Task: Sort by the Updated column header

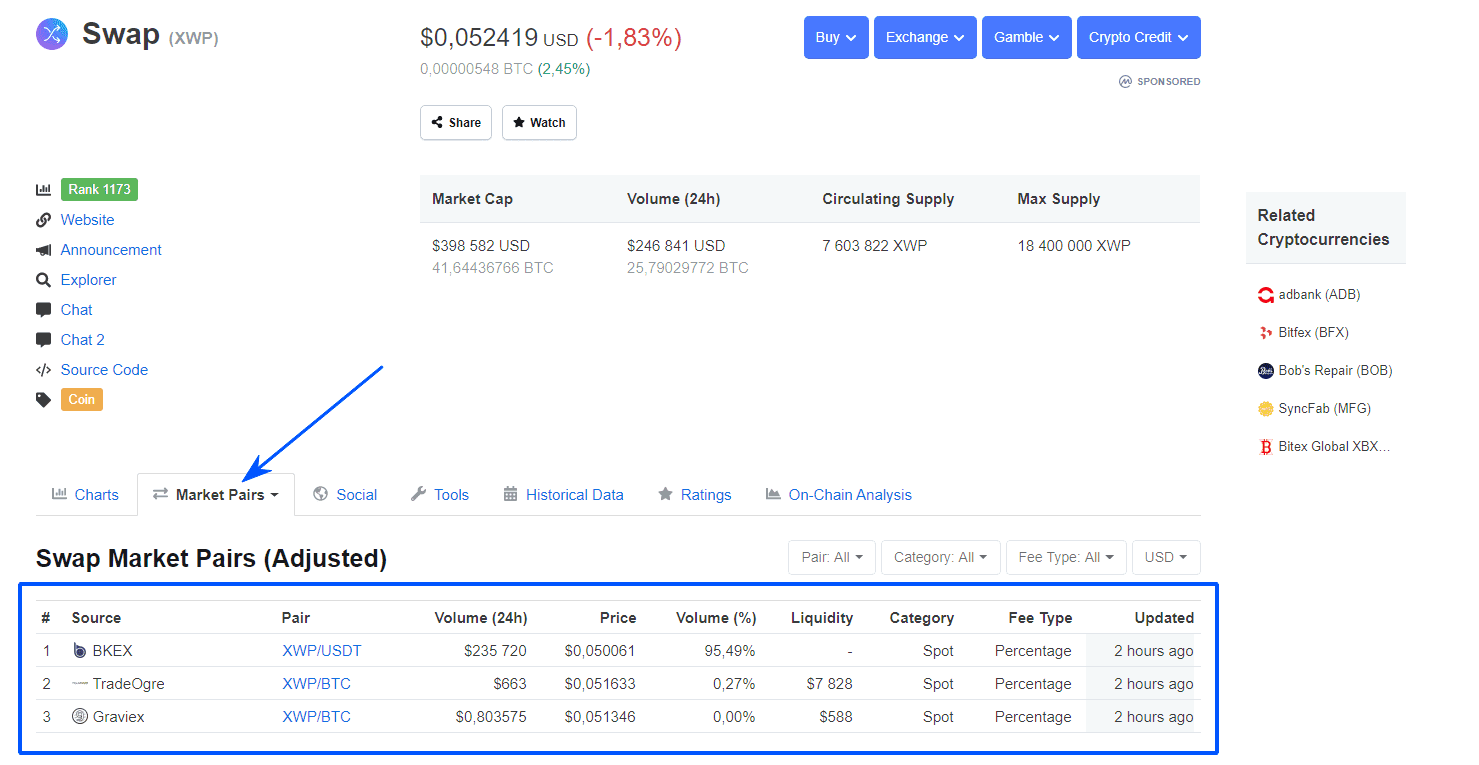Action: (1164, 618)
